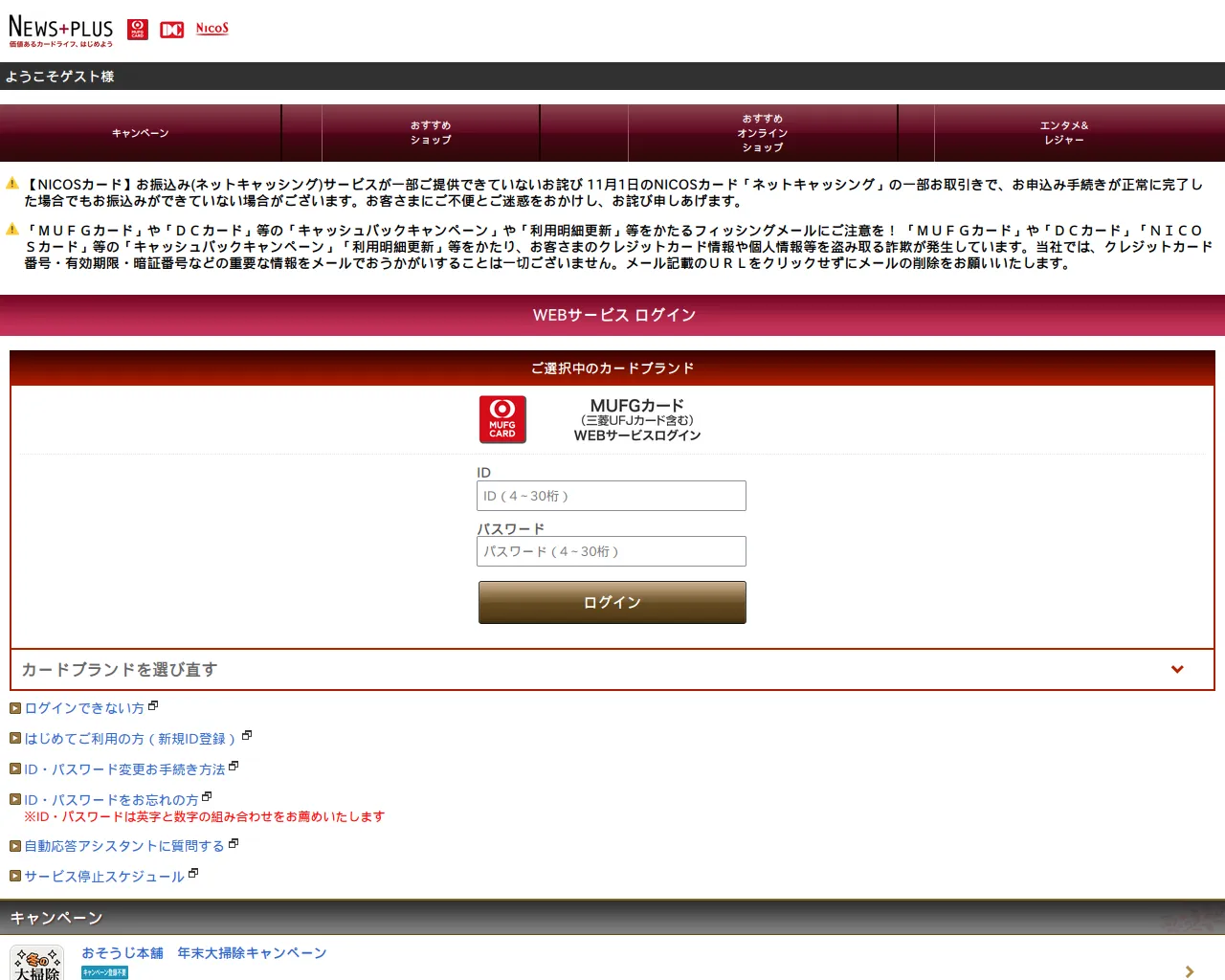Click arrow bullet before ID・パスワードをお忘れの方

[x=15, y=800]
